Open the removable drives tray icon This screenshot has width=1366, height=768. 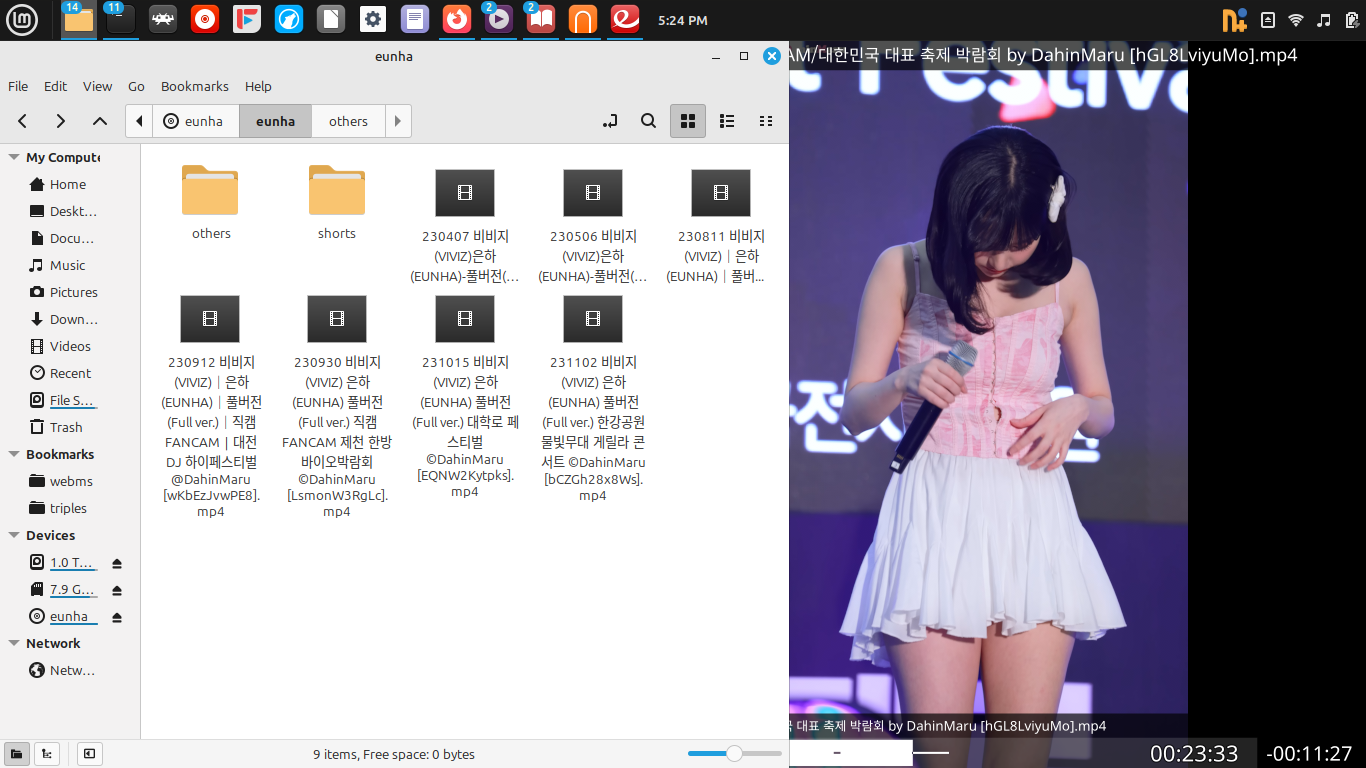pyautogui.click(x=1268, y=20)
